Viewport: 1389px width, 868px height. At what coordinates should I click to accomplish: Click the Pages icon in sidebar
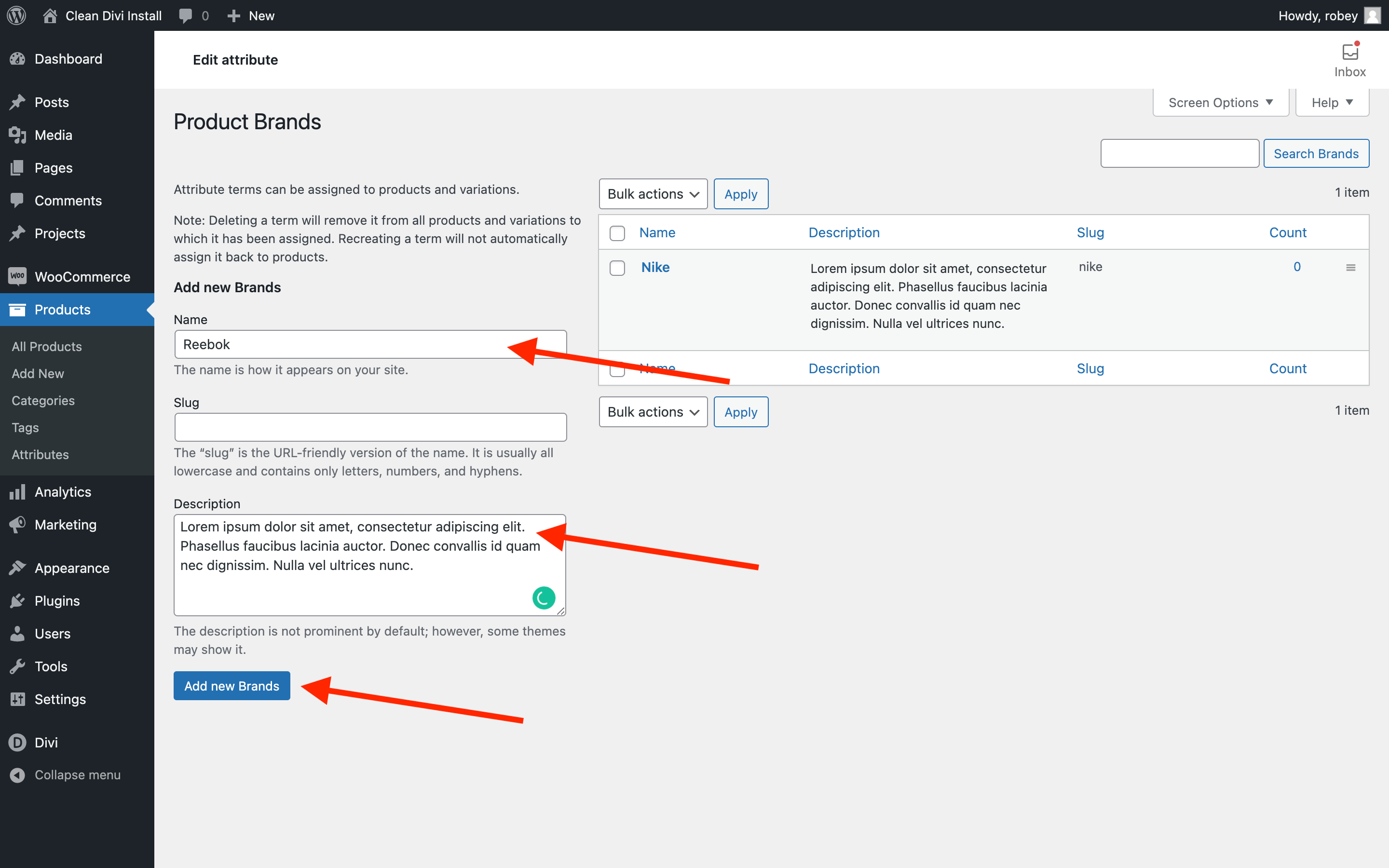click(18, 168)
